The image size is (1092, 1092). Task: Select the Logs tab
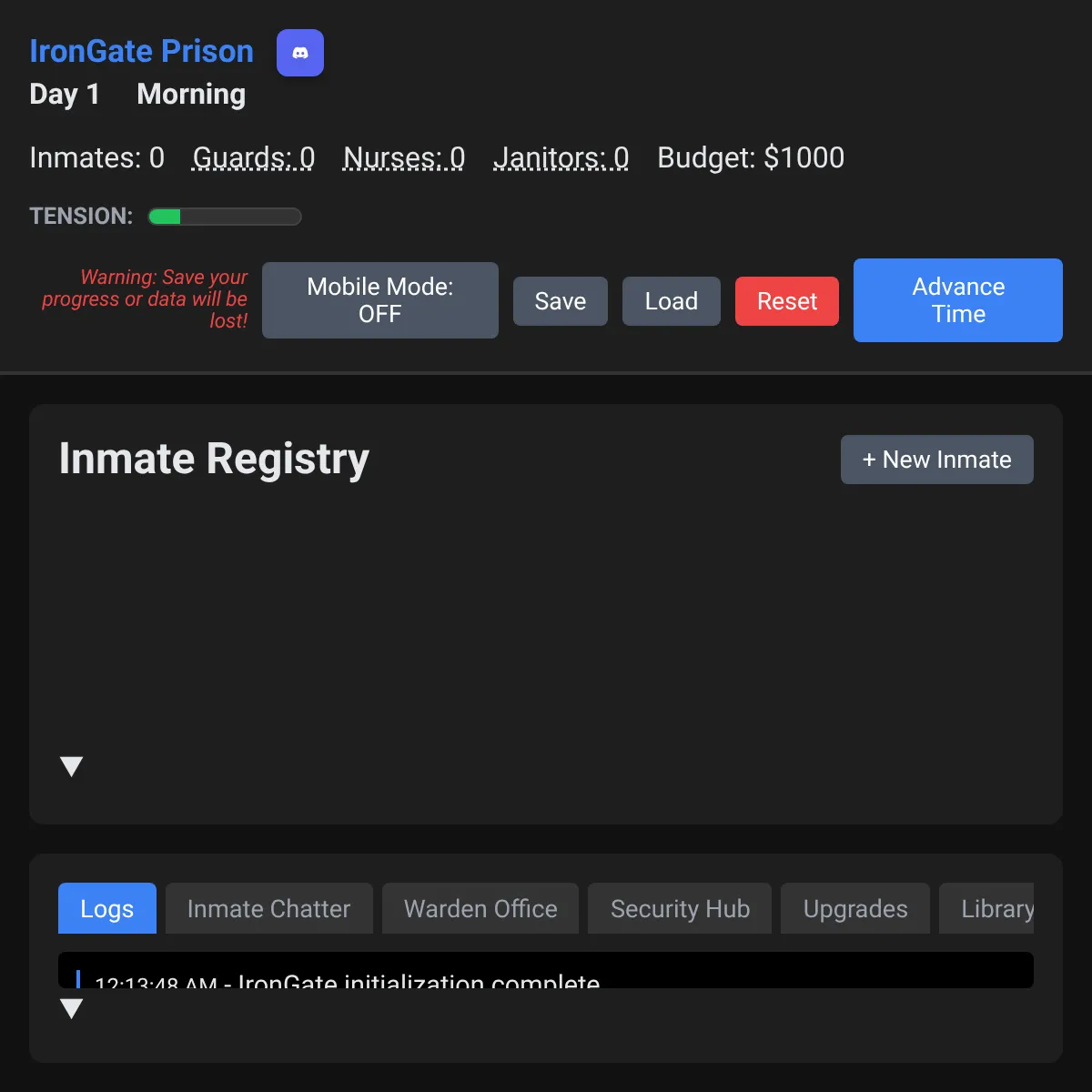pos(106,908)
